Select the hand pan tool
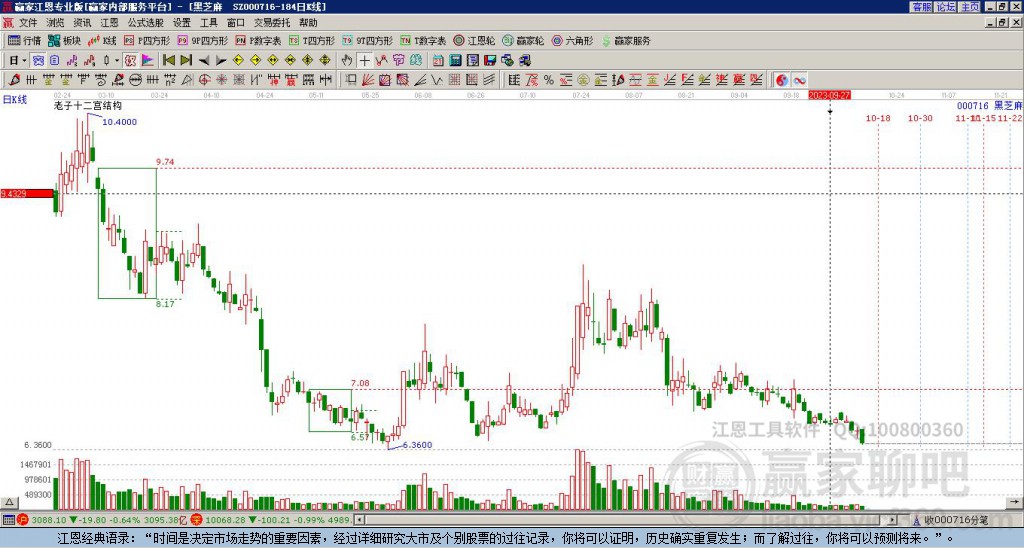 347,61
